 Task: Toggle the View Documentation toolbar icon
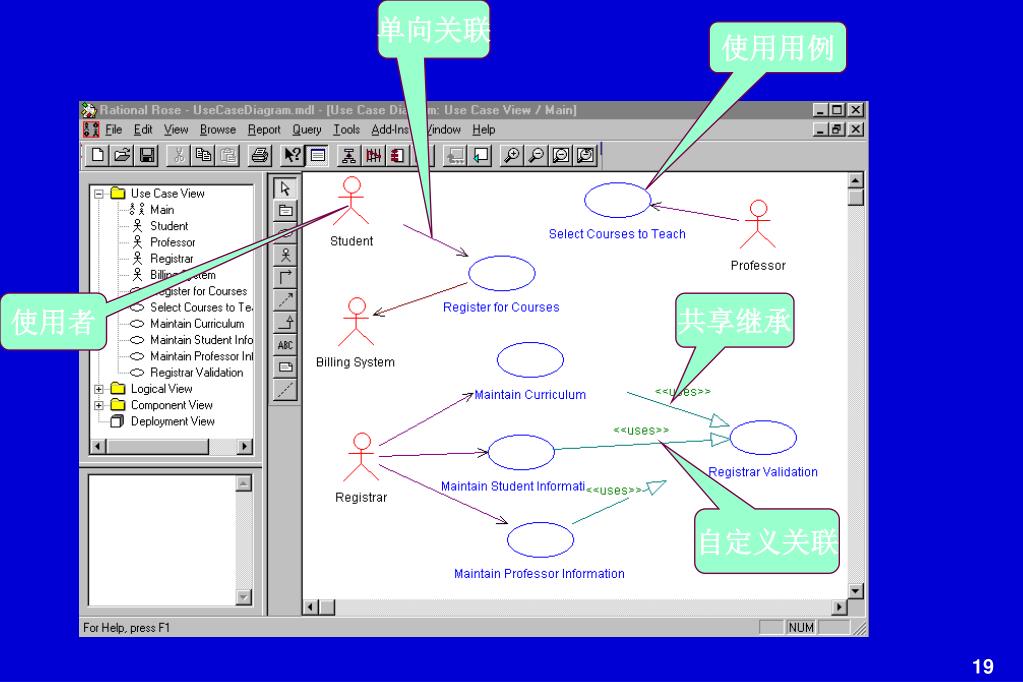click(318, 155)
